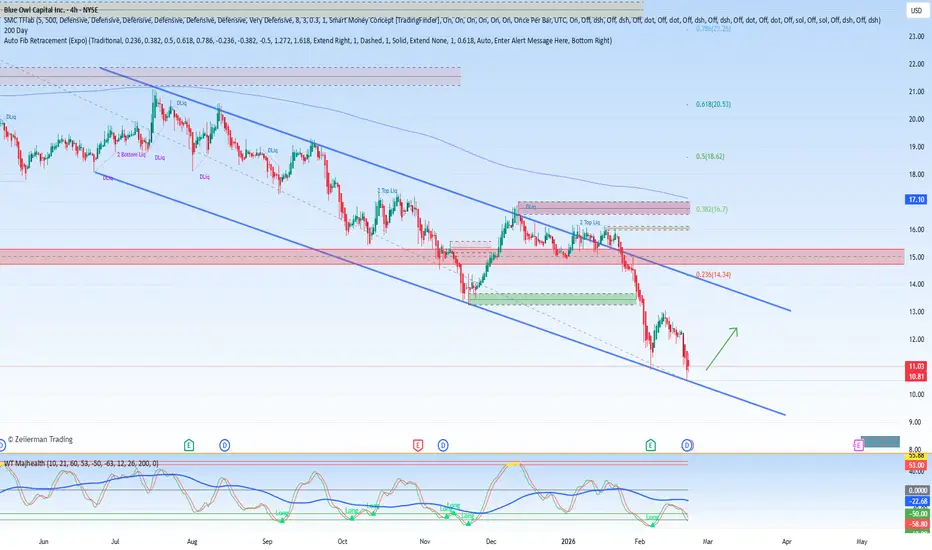The height and width of the screenshot is (550, 932).
Task: Click the 2026 label on time axis
Action: click(x=568, y=542)
